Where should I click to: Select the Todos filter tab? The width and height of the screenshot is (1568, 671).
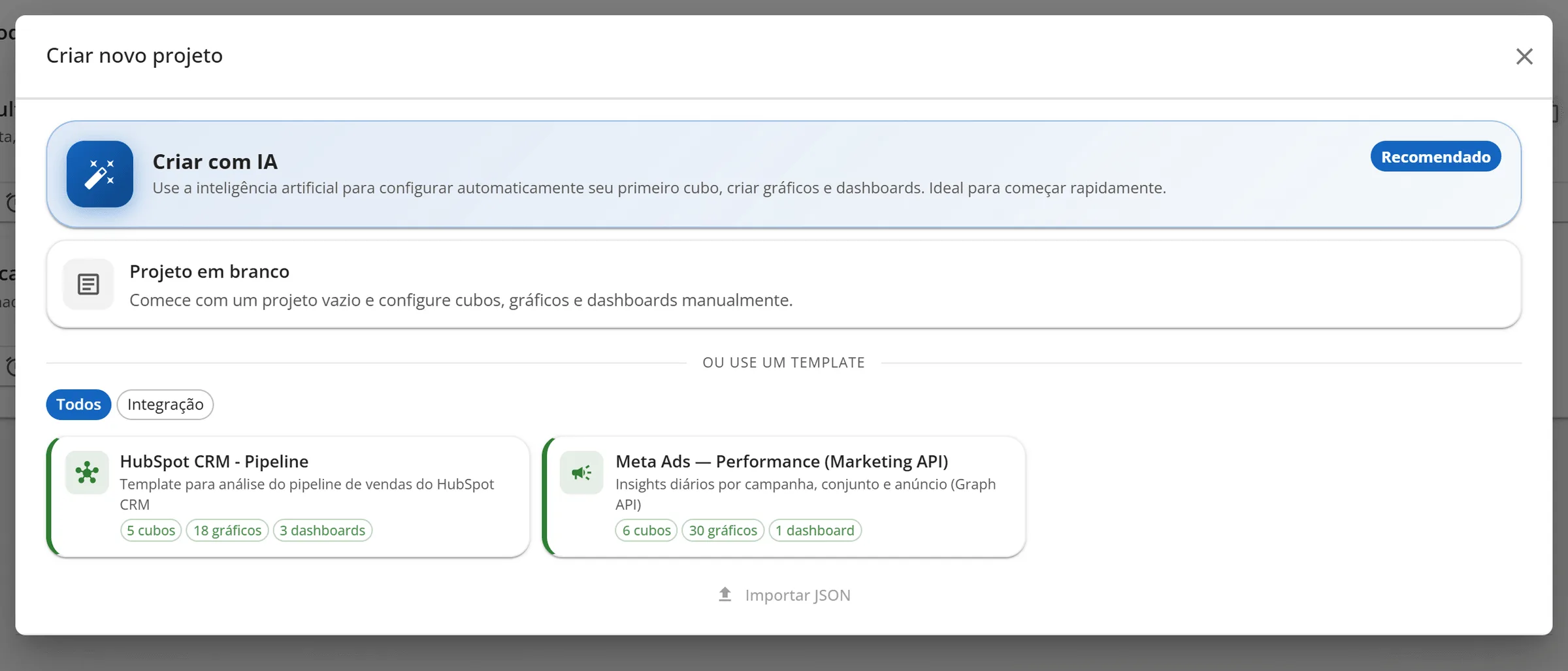[x=78, y=404]
